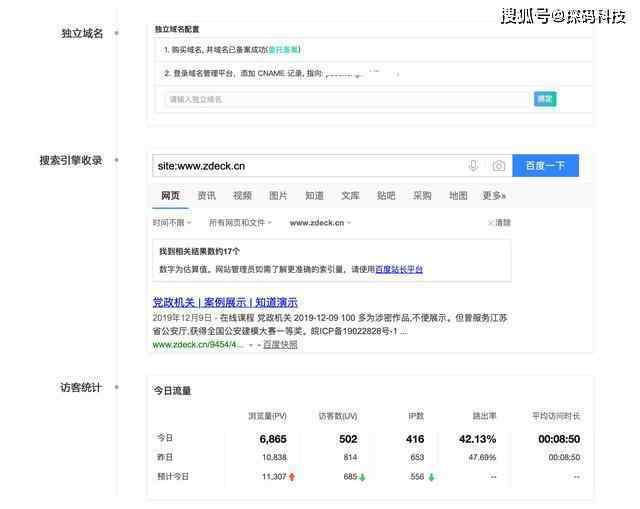This screenshot has height=509, width=640.
Task: Click the 访客统计 section label
Action: point(81,387)
